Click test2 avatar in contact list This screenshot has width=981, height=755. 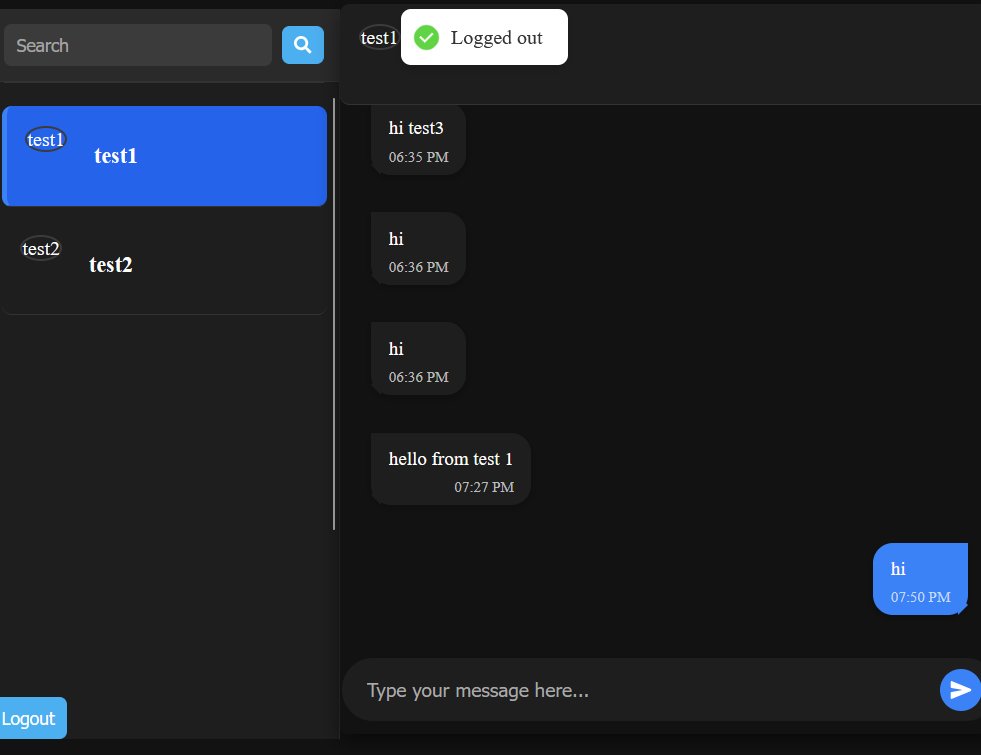click(41, 248)
